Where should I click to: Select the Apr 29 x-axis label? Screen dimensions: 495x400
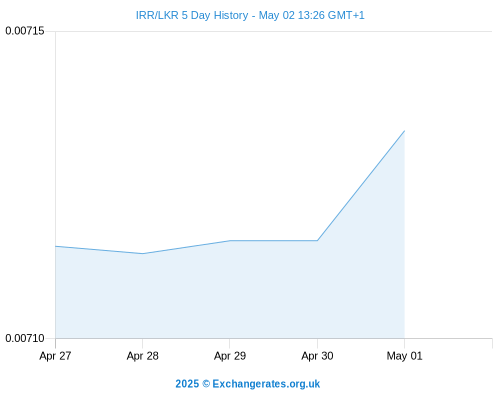coord(230,356)
